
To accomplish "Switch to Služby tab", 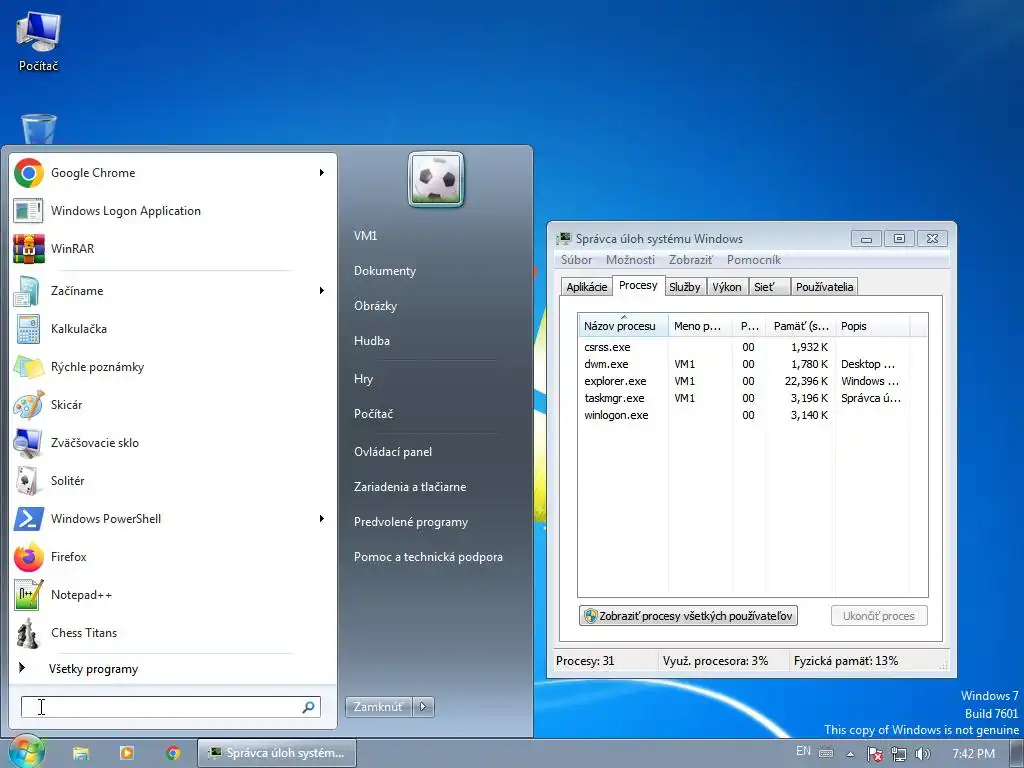I will tap(684, 287).
